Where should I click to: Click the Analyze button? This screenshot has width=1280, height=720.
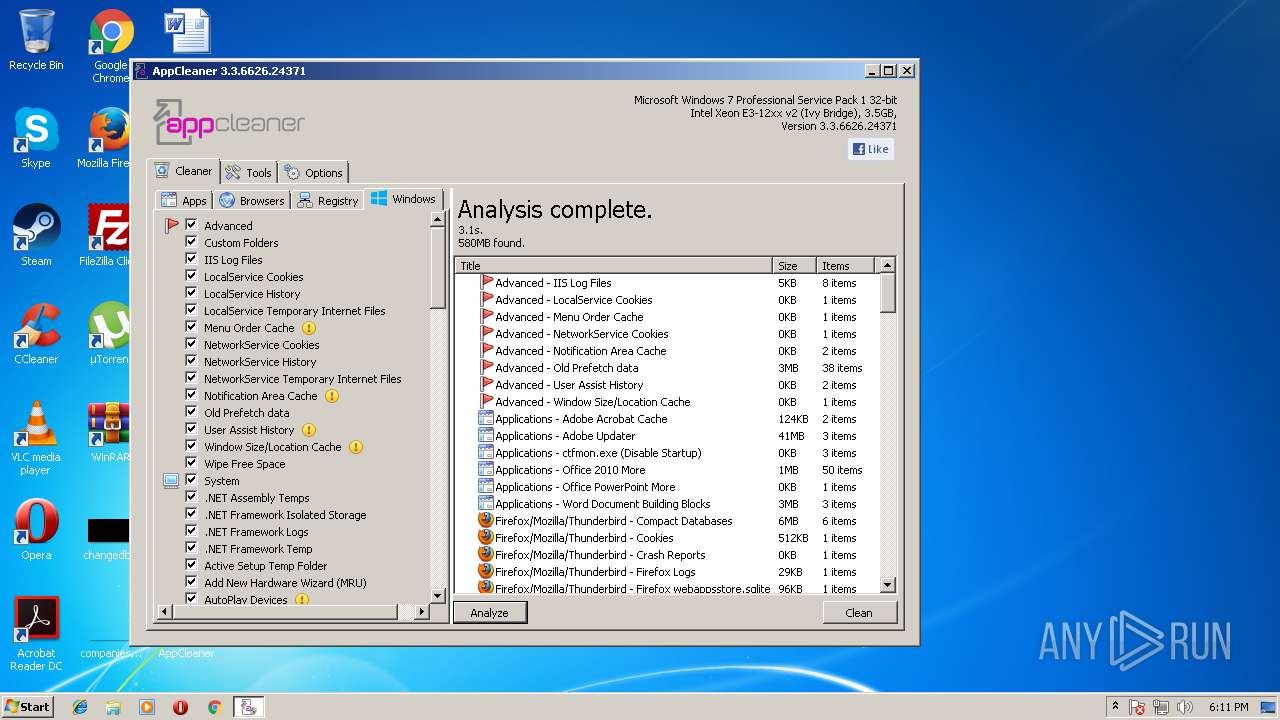(490, 612)
